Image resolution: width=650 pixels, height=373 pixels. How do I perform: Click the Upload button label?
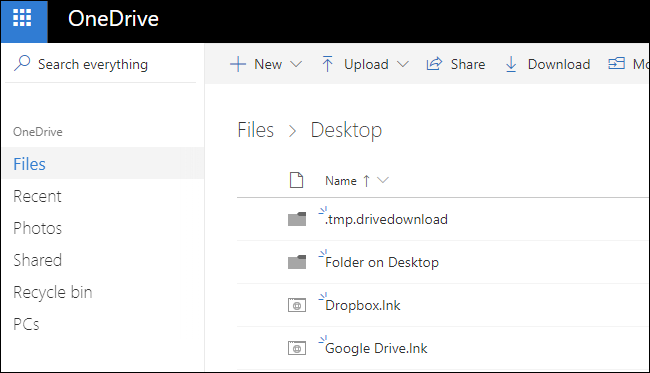pyautogui.click(x=366, y=65)
